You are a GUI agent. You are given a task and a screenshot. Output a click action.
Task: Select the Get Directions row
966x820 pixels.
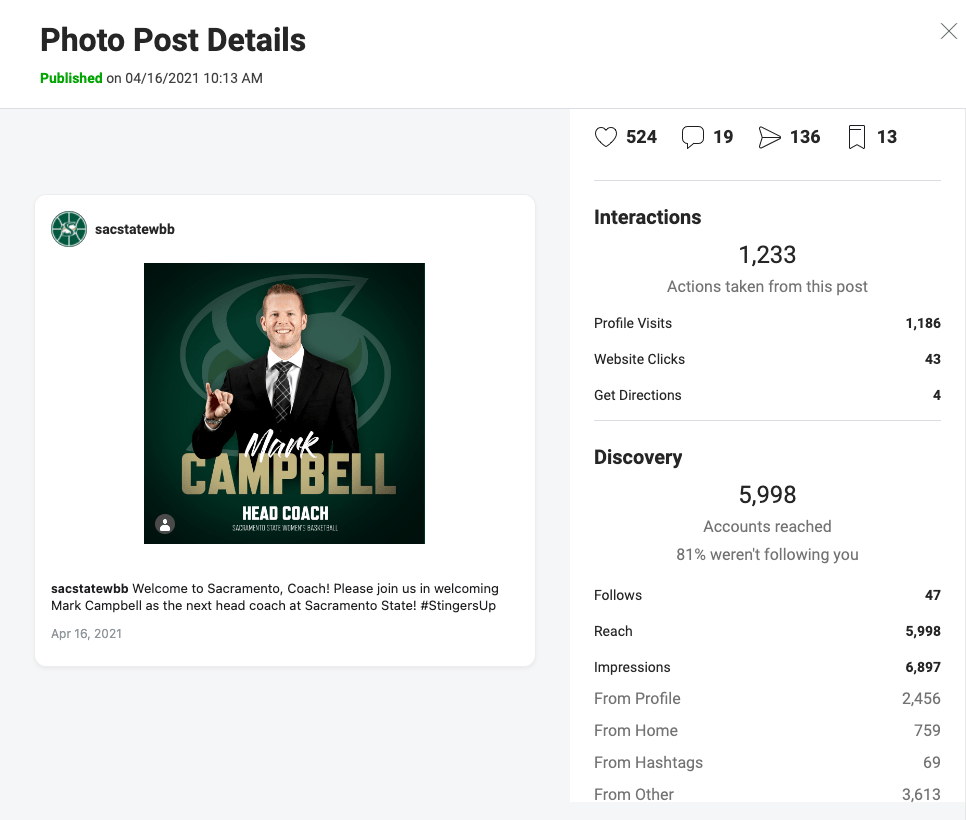[x=766, y=395]
